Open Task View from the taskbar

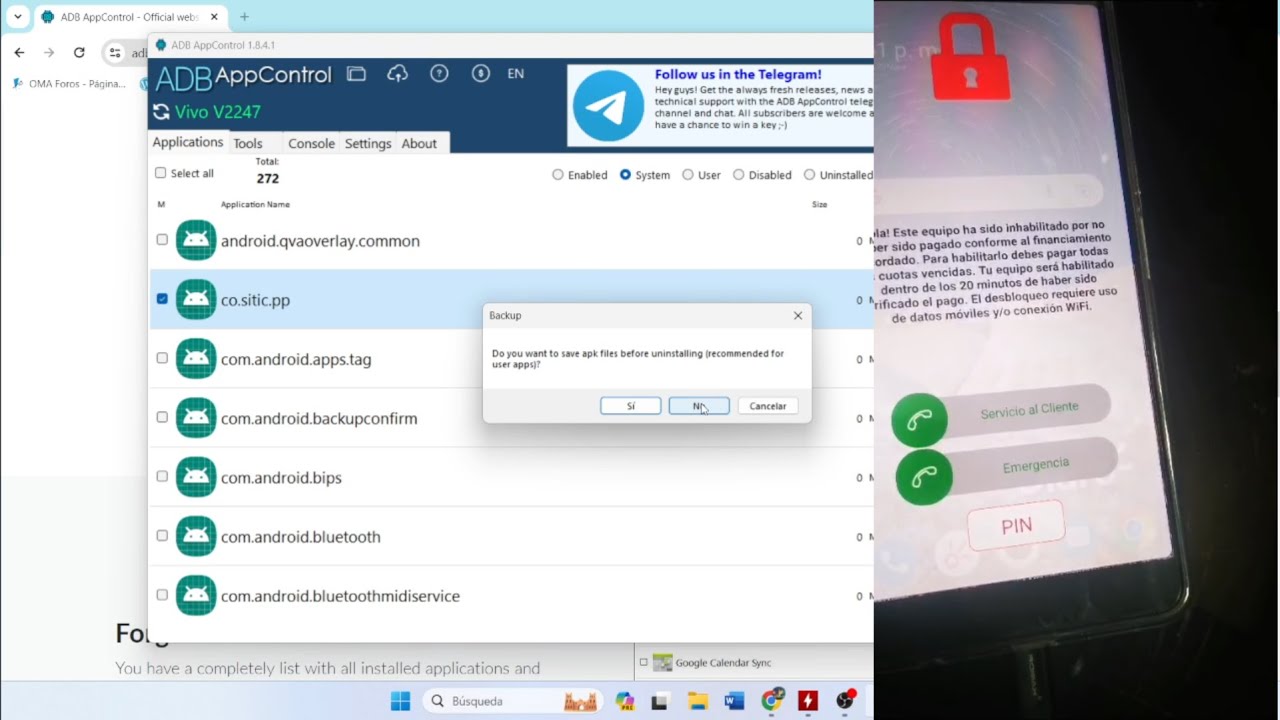659,701
